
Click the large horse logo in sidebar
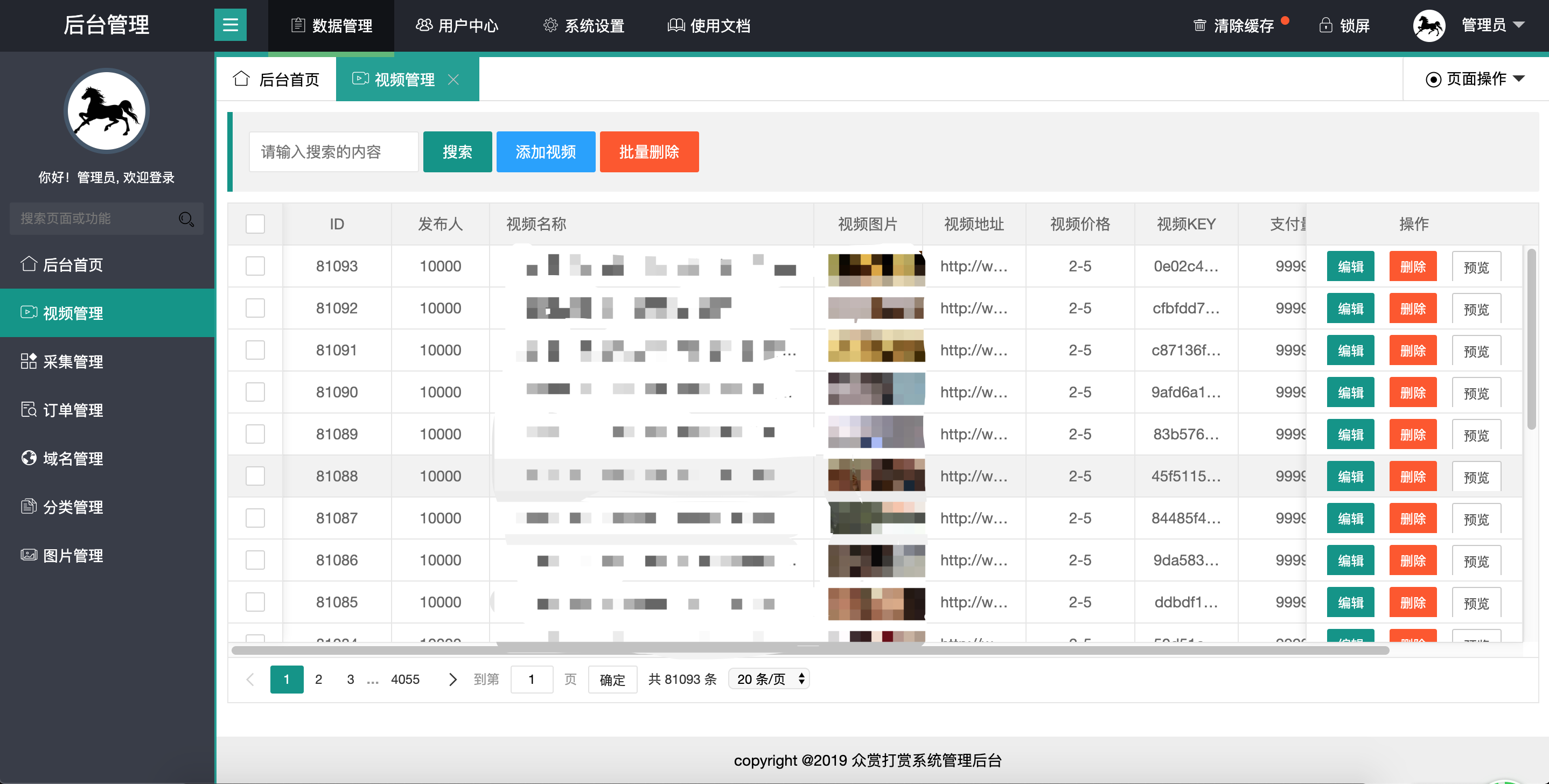[x=107, y=111]
